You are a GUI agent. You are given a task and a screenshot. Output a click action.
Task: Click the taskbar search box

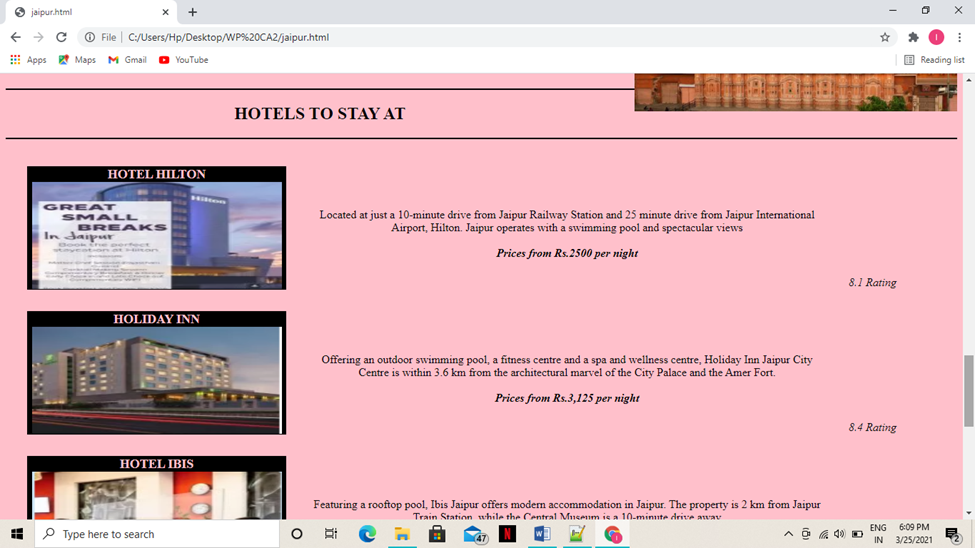coord(157,534)
